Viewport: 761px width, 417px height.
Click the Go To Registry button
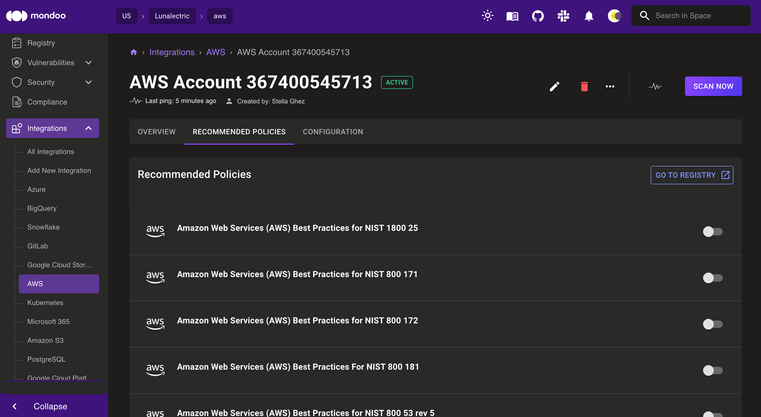click(x=692, y=175)
